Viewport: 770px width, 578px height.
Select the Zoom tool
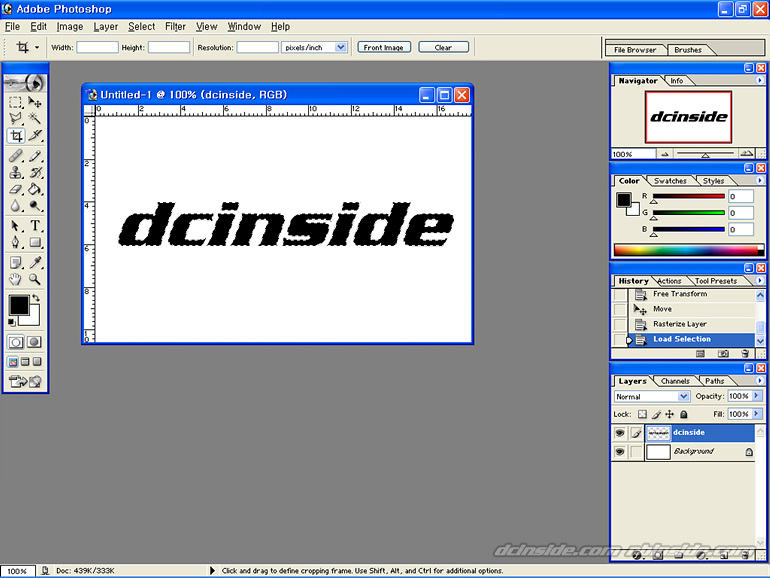34,279
